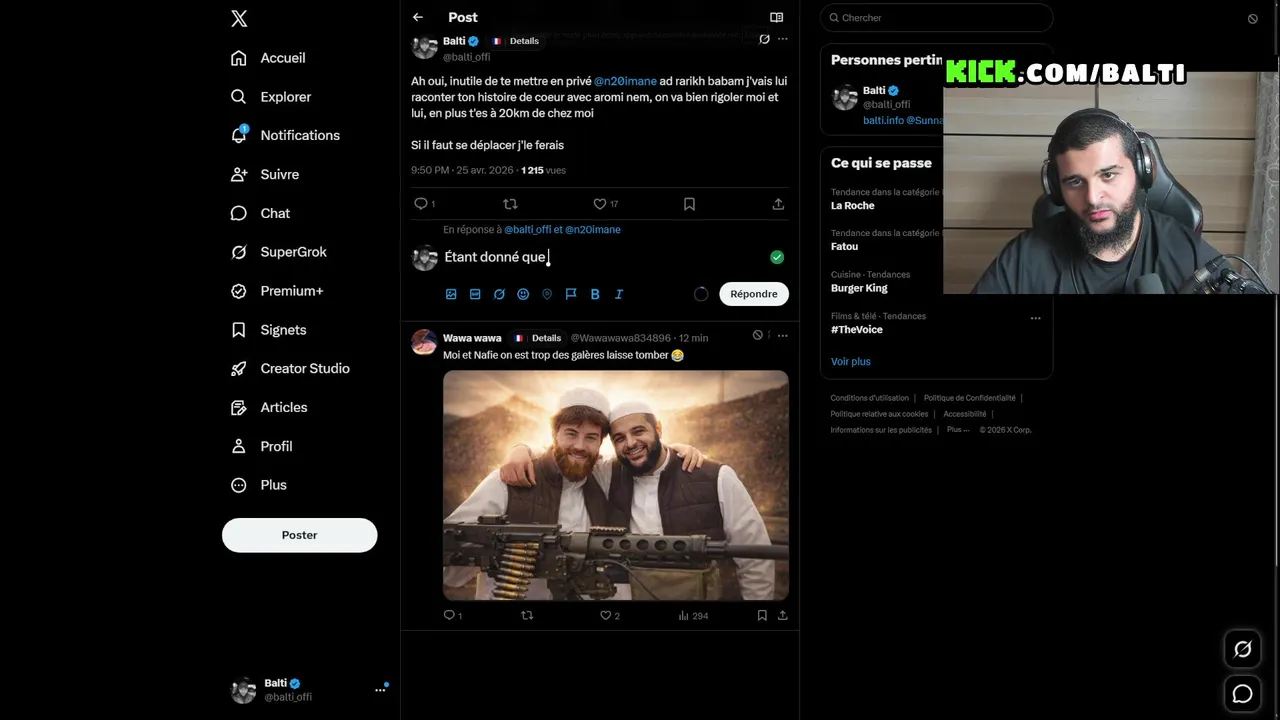1280x720 pixels.
Task: Open more options for Balti's post
Action: (x=783, y=39)
